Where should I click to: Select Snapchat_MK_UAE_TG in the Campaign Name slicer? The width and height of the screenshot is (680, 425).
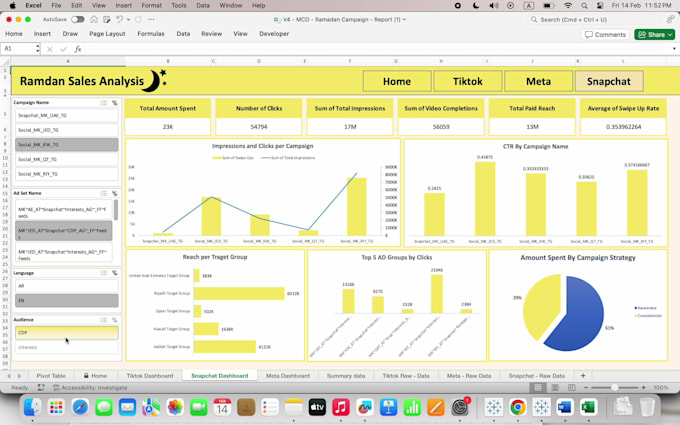click(67, 115)
